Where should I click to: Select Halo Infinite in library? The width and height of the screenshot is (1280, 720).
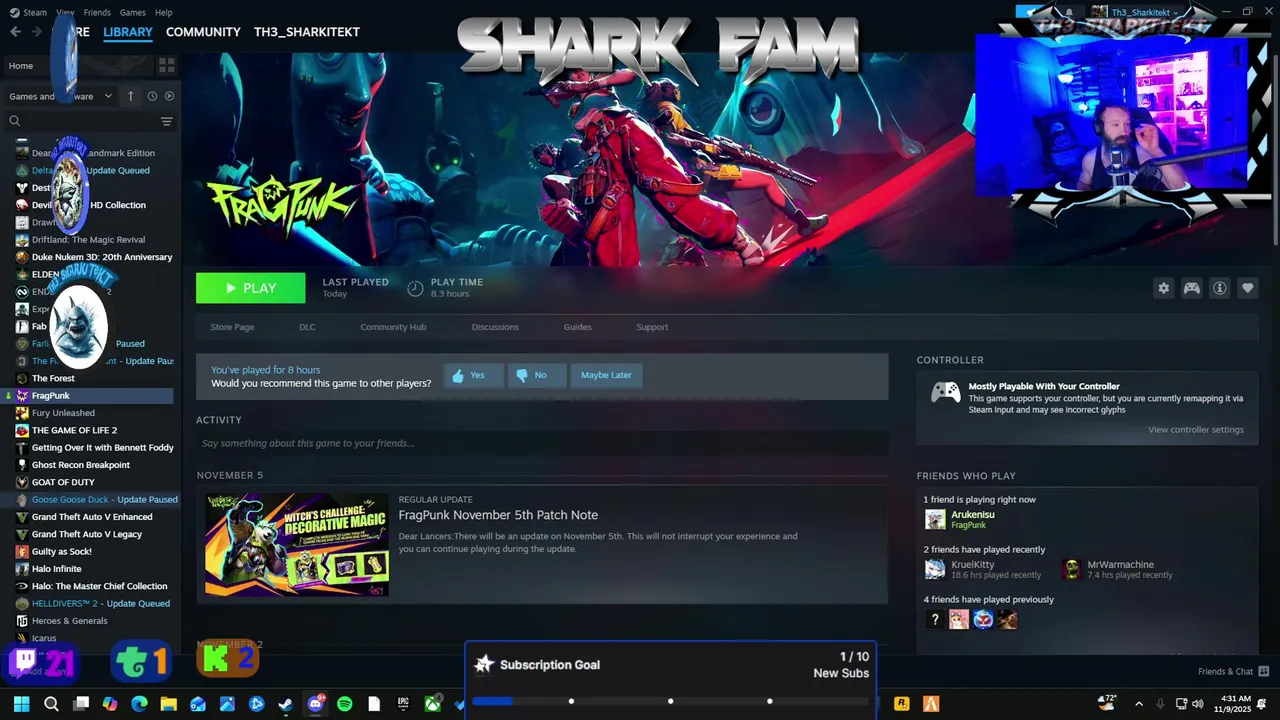click(x=57, y=569)
